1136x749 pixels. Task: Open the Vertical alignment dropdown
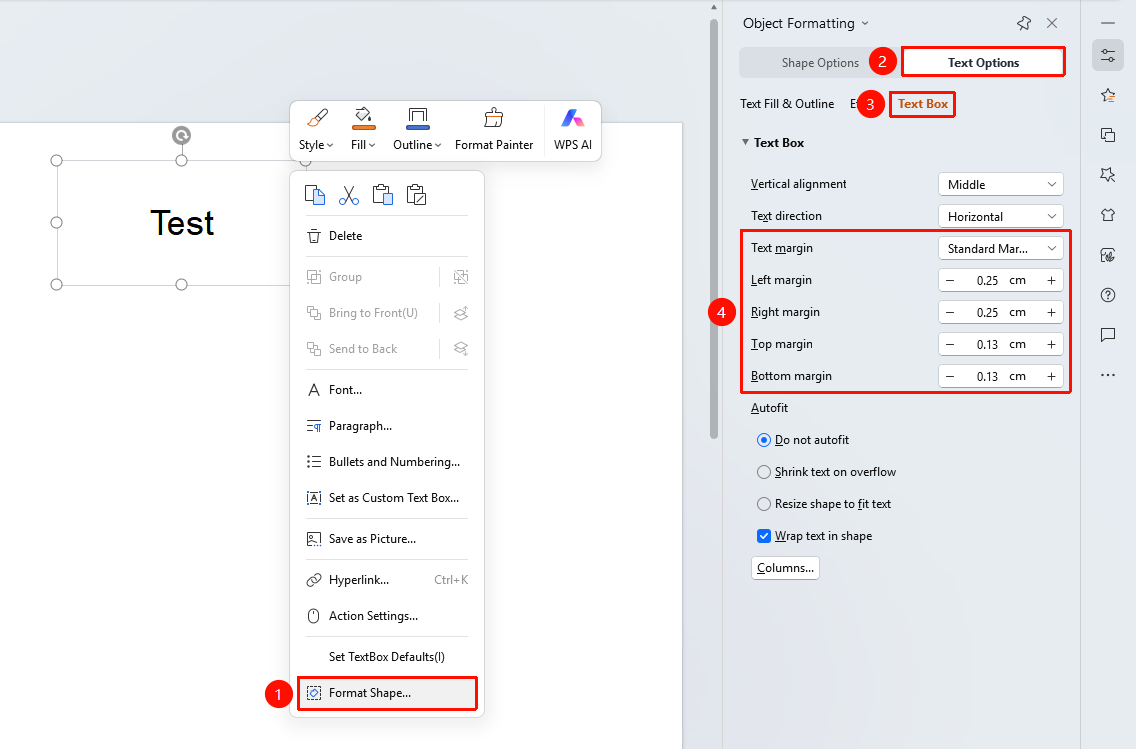pos(1001,184)
